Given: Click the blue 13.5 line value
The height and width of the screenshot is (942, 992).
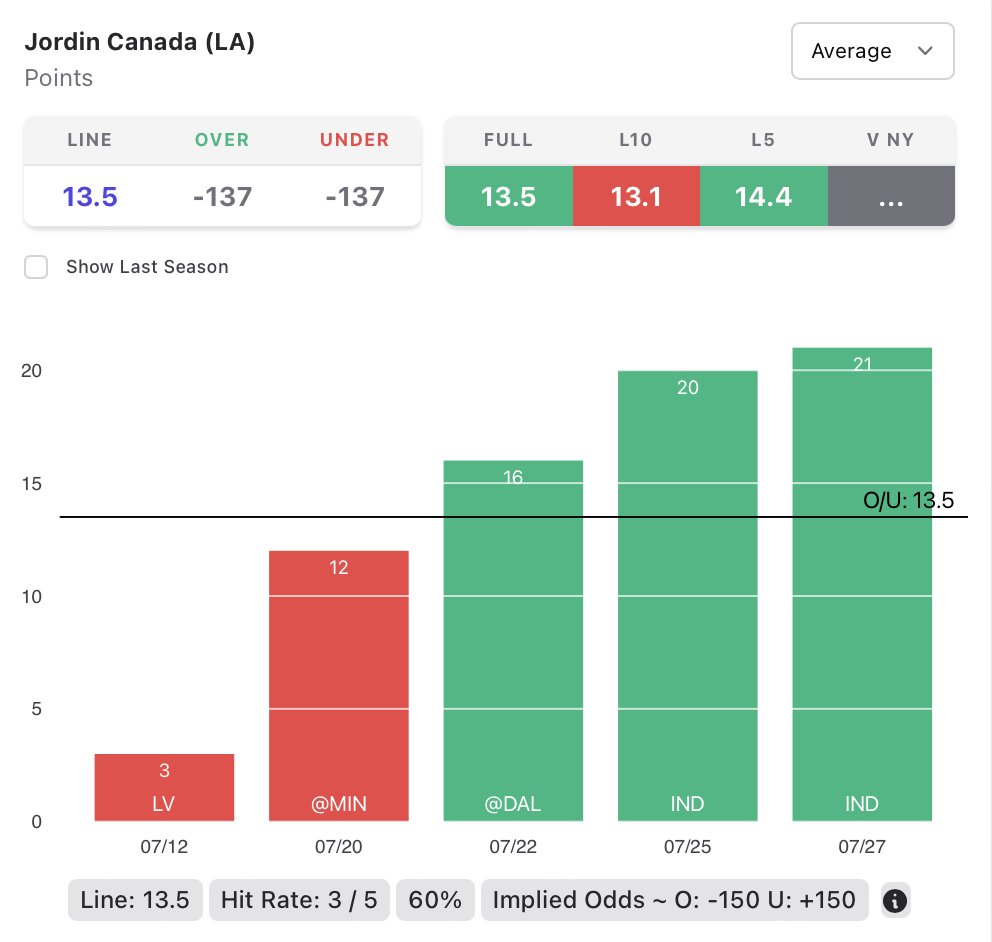Looking at the screenshot, I should (x=90, y=197).
